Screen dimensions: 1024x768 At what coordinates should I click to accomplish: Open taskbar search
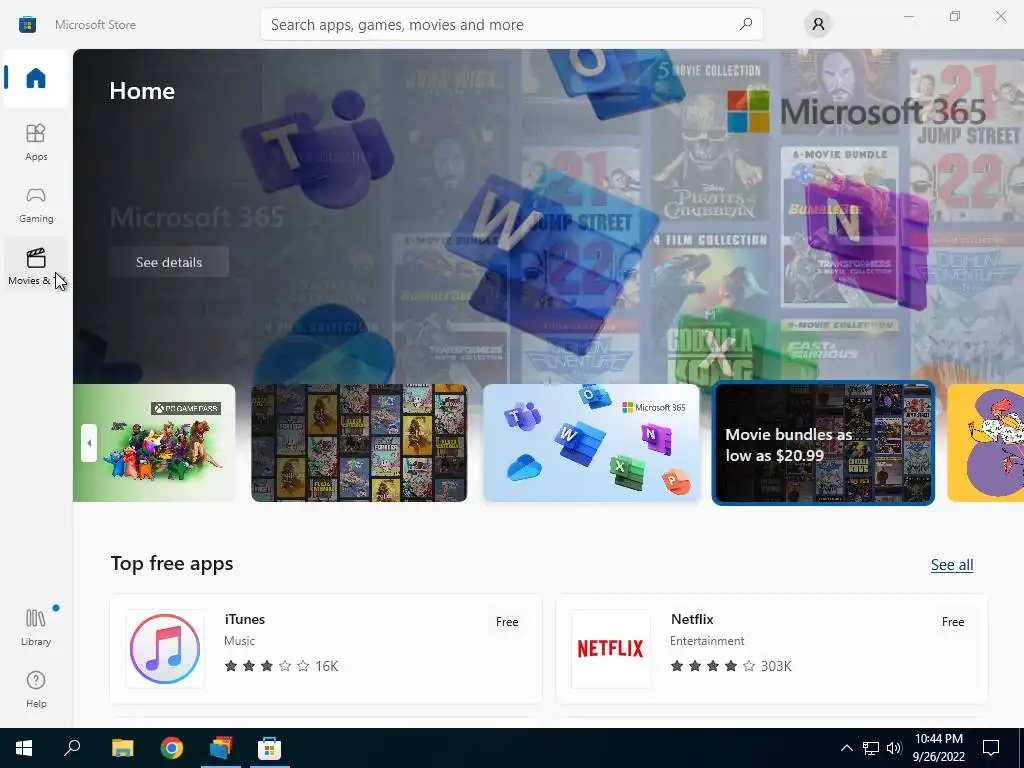pos(72,748)
